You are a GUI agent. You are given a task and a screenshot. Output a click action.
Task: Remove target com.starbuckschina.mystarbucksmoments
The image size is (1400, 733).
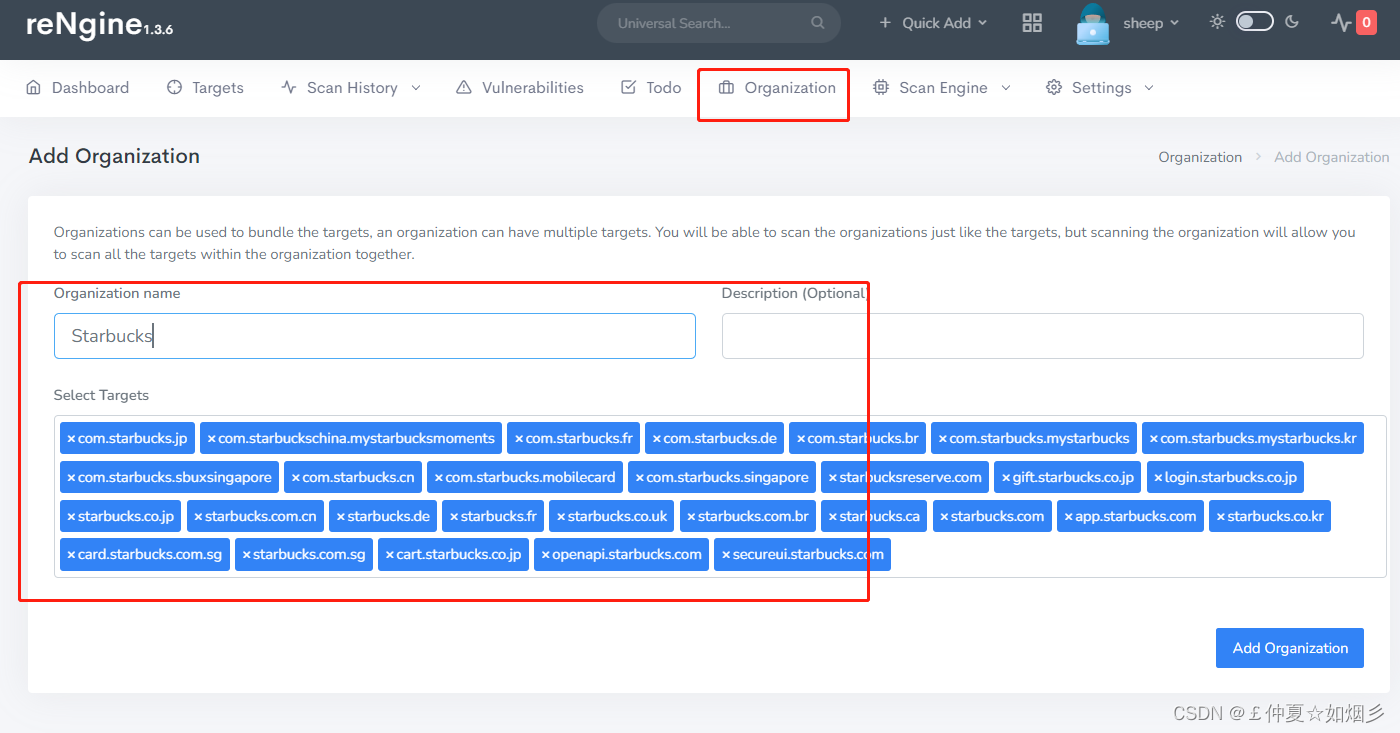coord(212,438)
